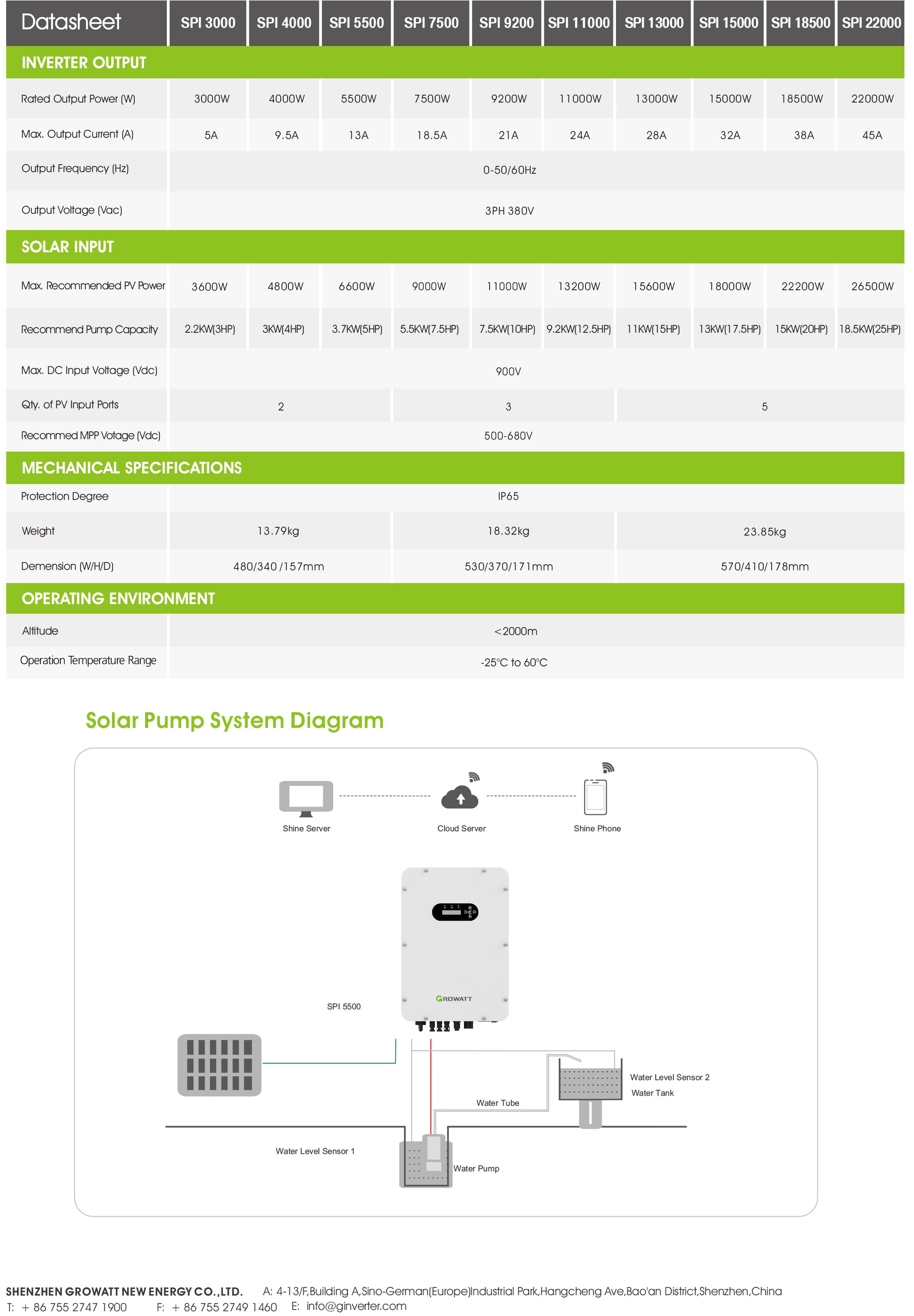914x1316 pixels.
Task: Click the 7.5KW(10HP) pump capacity cell
Action: click(x=507, y=329)
